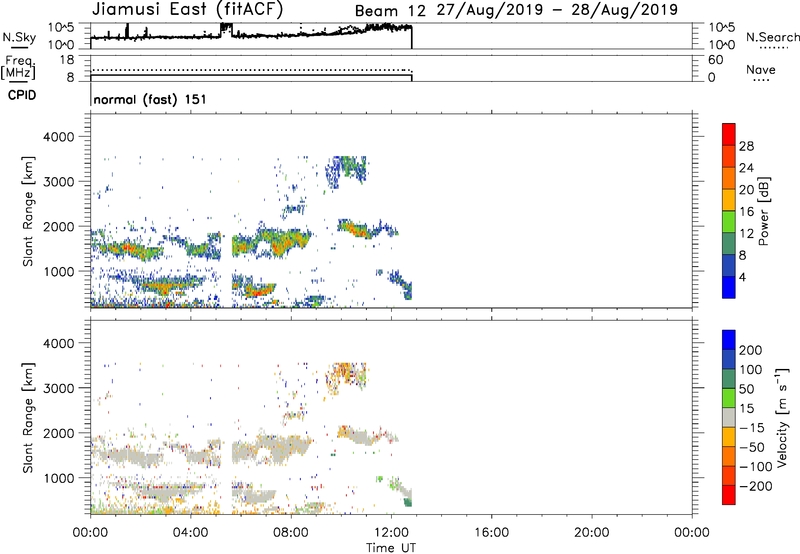This screenshot has width=800, height=554.
Task: Click the 60 tick on the Nave axis
Action: pyautogui.click(x=715, y=60)
